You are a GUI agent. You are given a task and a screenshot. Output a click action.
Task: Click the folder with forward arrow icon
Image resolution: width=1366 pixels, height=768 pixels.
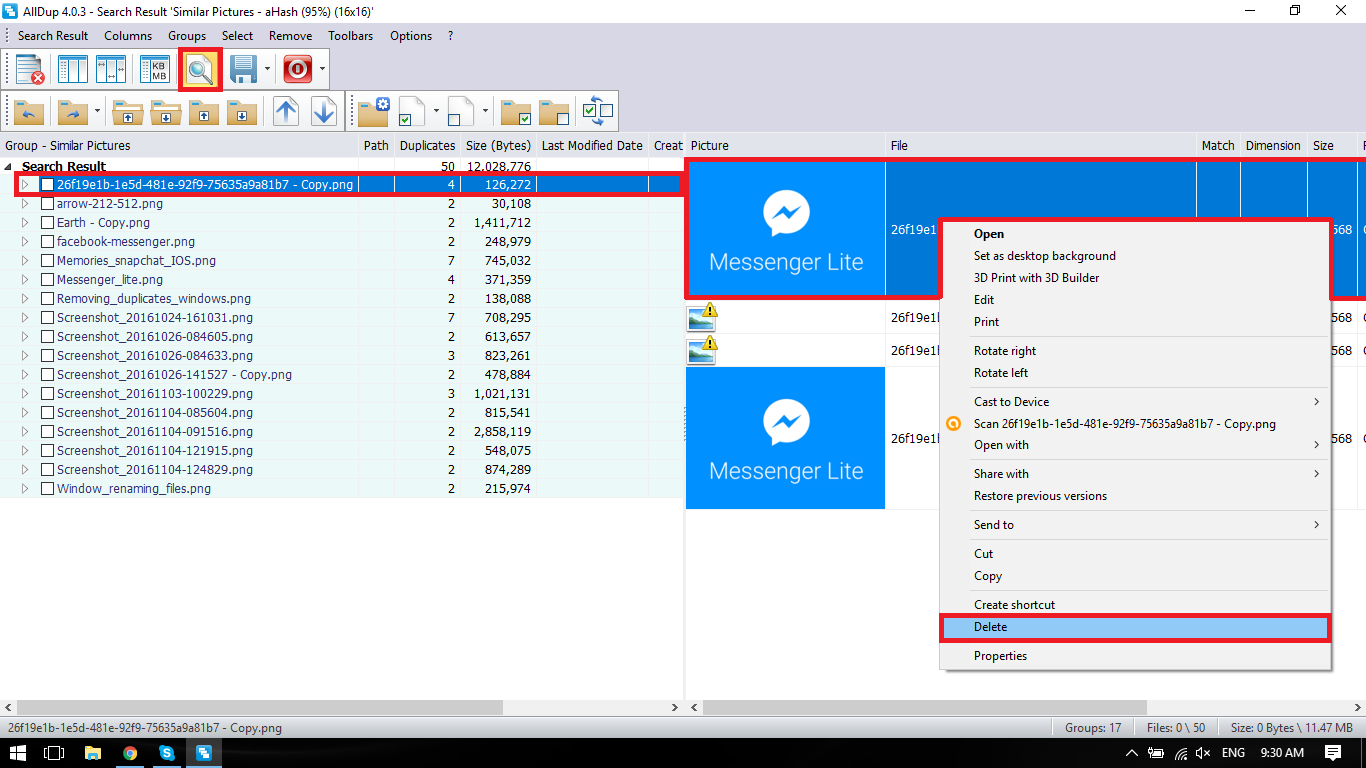click(72, 111)
